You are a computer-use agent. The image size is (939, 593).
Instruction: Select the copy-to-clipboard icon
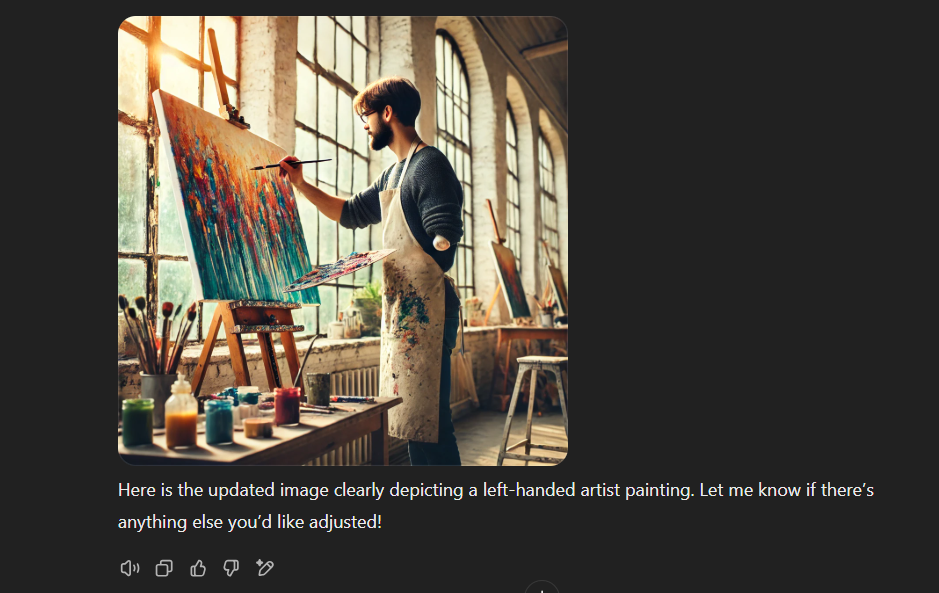164,568
